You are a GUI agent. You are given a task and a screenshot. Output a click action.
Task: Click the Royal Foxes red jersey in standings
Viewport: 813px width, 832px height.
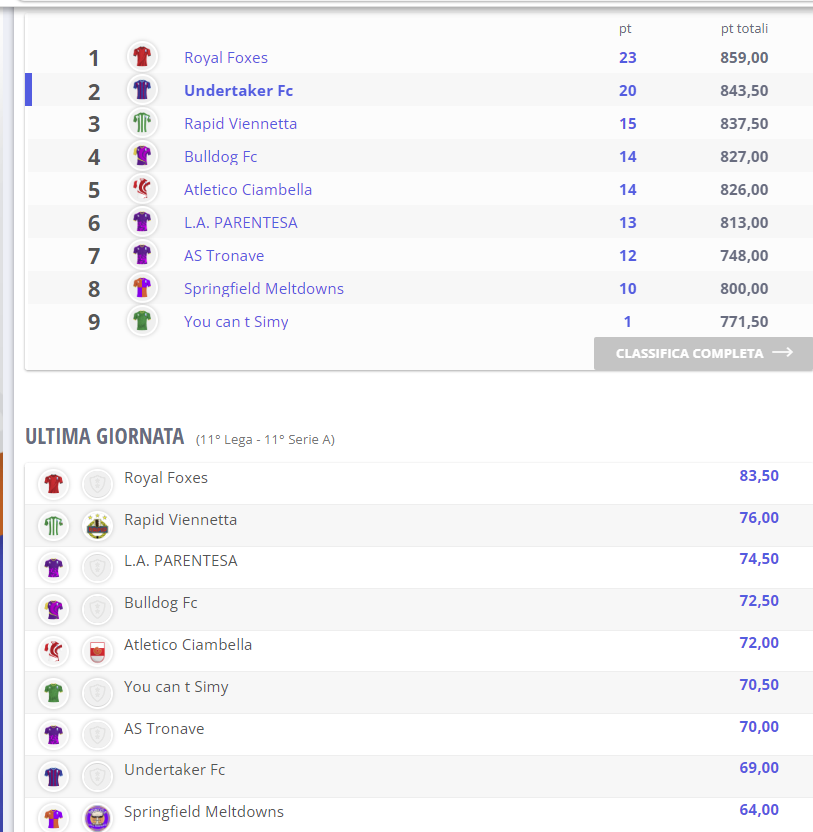[x=142, y=56]
